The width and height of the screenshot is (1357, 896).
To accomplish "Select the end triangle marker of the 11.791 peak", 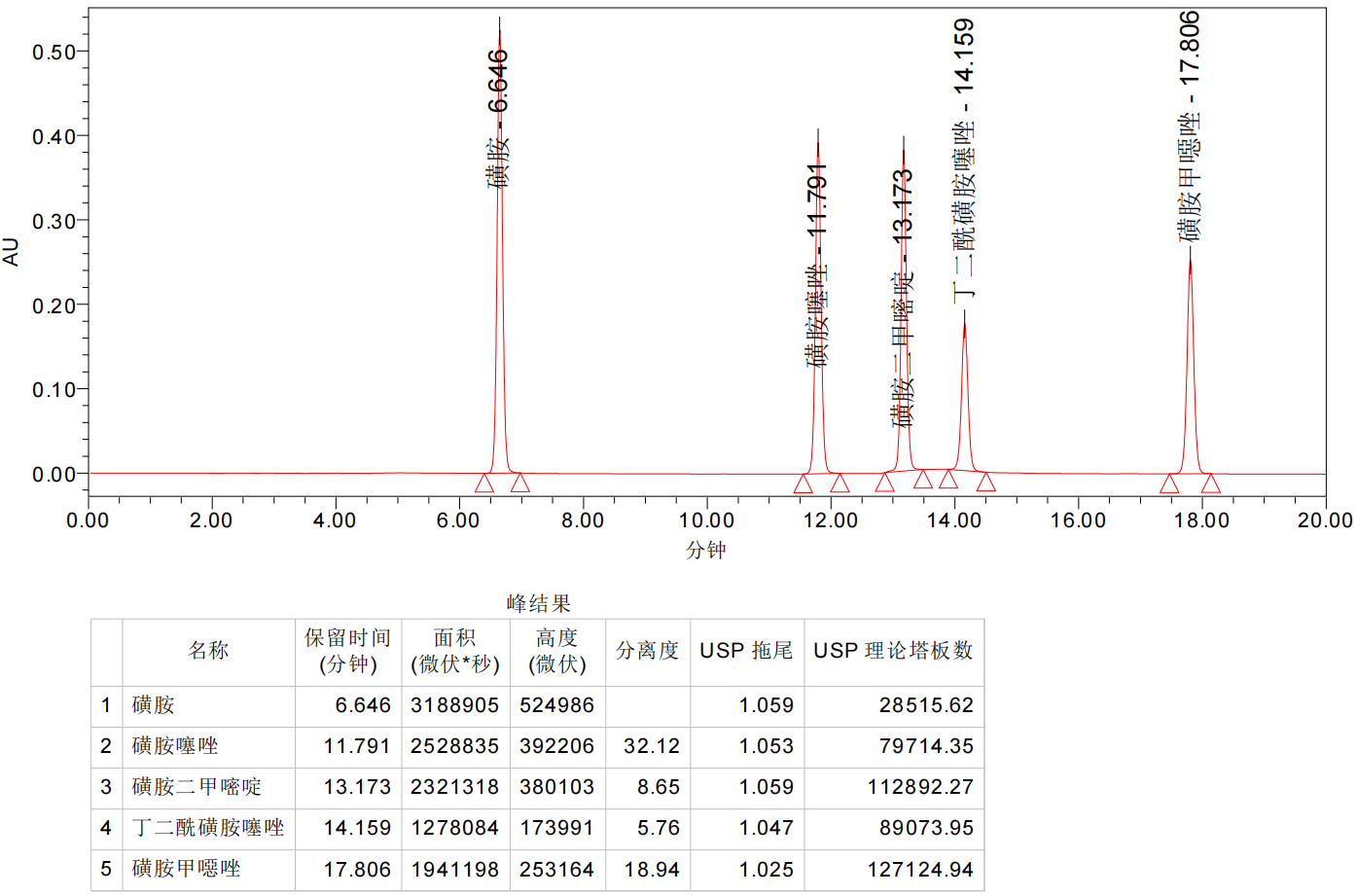I will (839, 484).
